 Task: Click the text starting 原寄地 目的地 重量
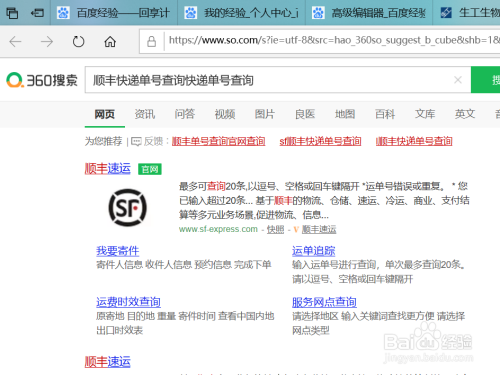pos(185,323)
